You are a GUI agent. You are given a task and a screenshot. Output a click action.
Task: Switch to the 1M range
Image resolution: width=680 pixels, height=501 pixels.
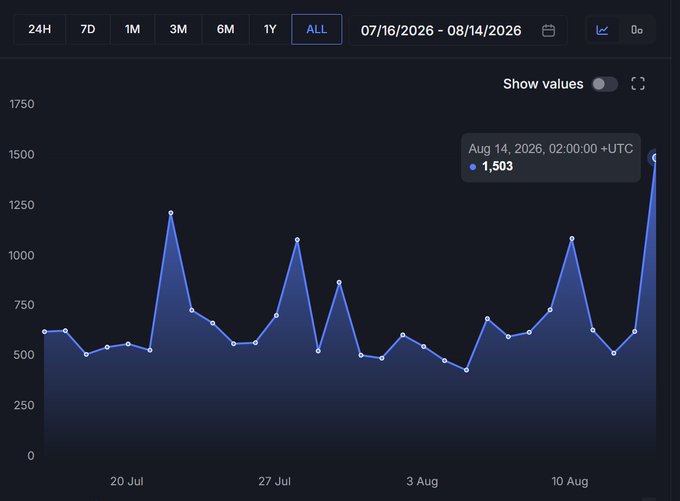click(132, 29)
